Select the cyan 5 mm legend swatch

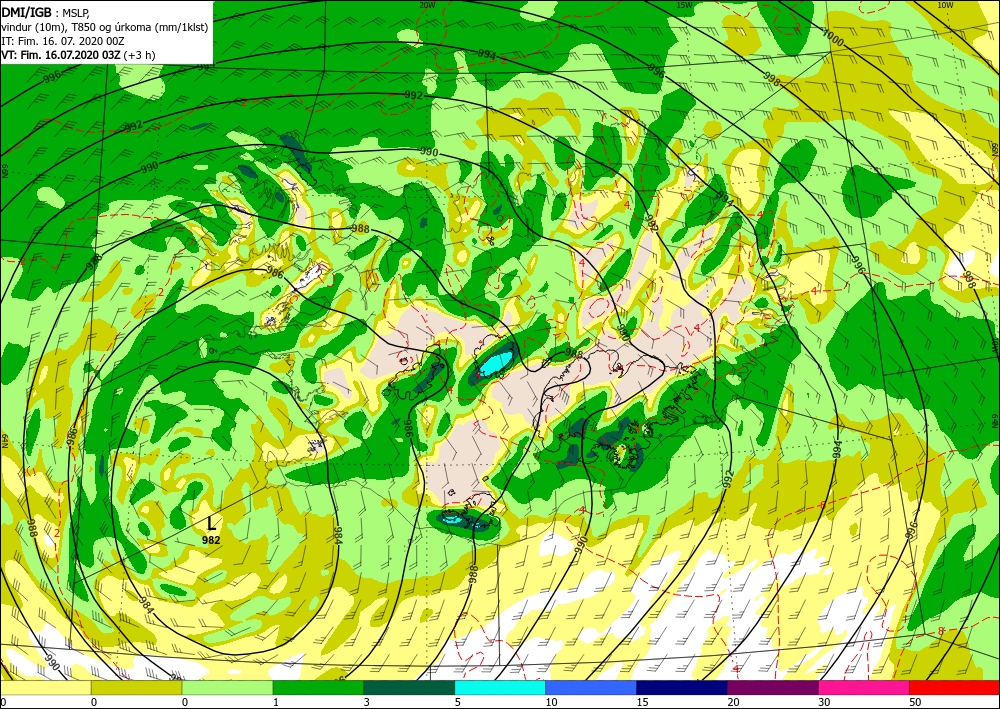(x=500, y=688)
